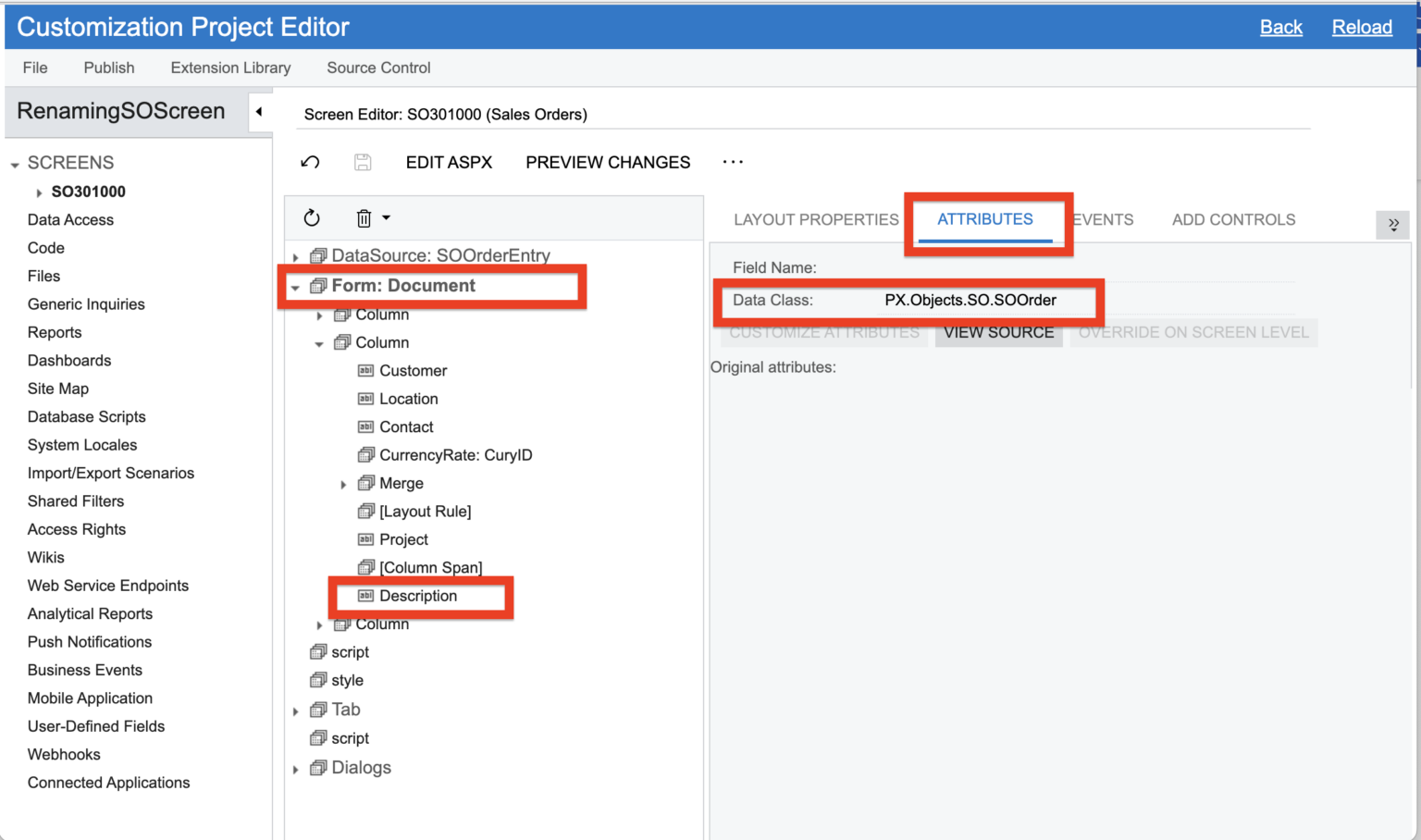This screenshot has height=840, width=1421.
Task: Open User-Defined Fields in sidebar
Action: point(96,726)
